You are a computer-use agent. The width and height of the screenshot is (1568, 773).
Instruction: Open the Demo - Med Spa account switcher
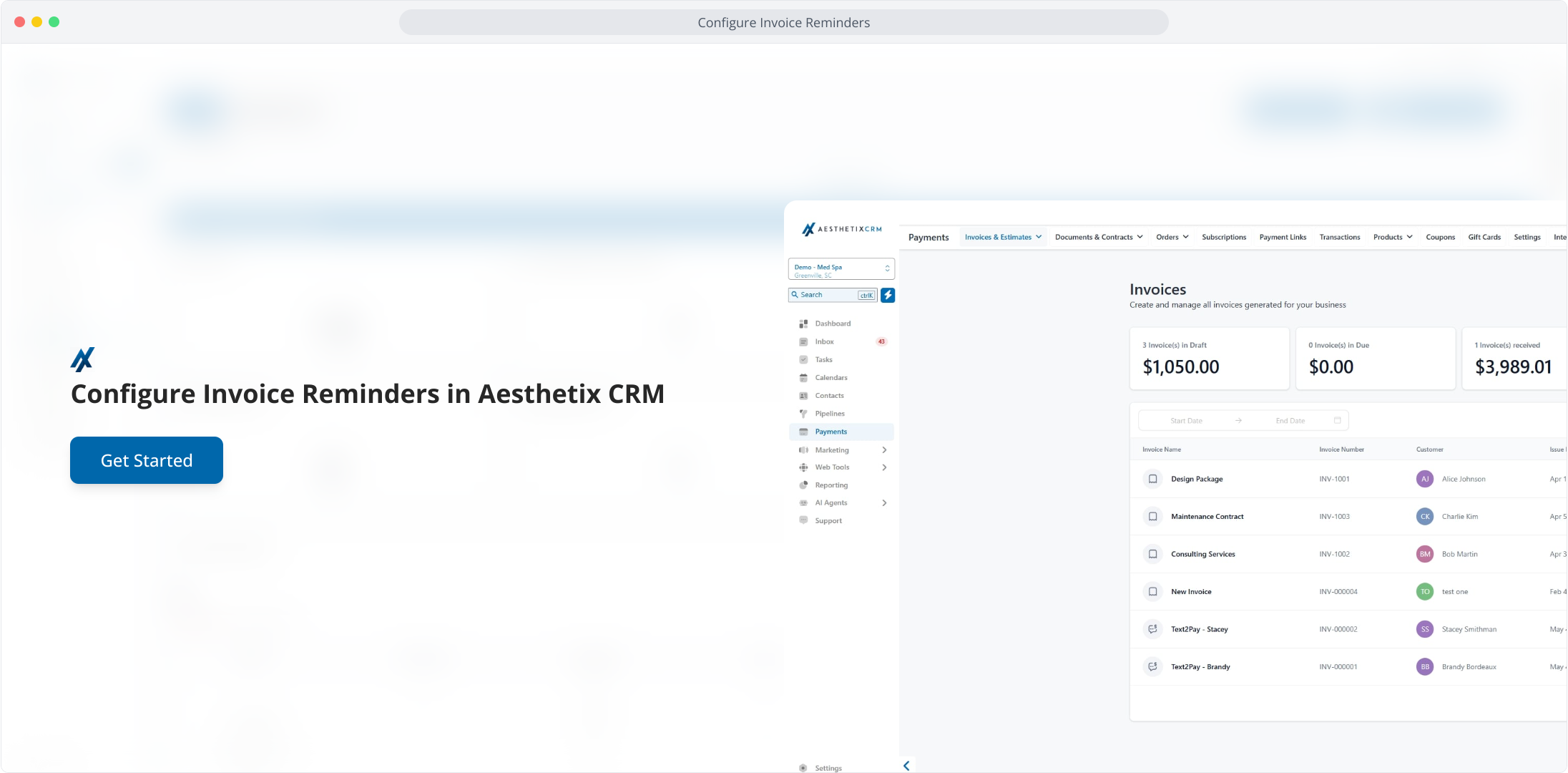tap(841, 269)
